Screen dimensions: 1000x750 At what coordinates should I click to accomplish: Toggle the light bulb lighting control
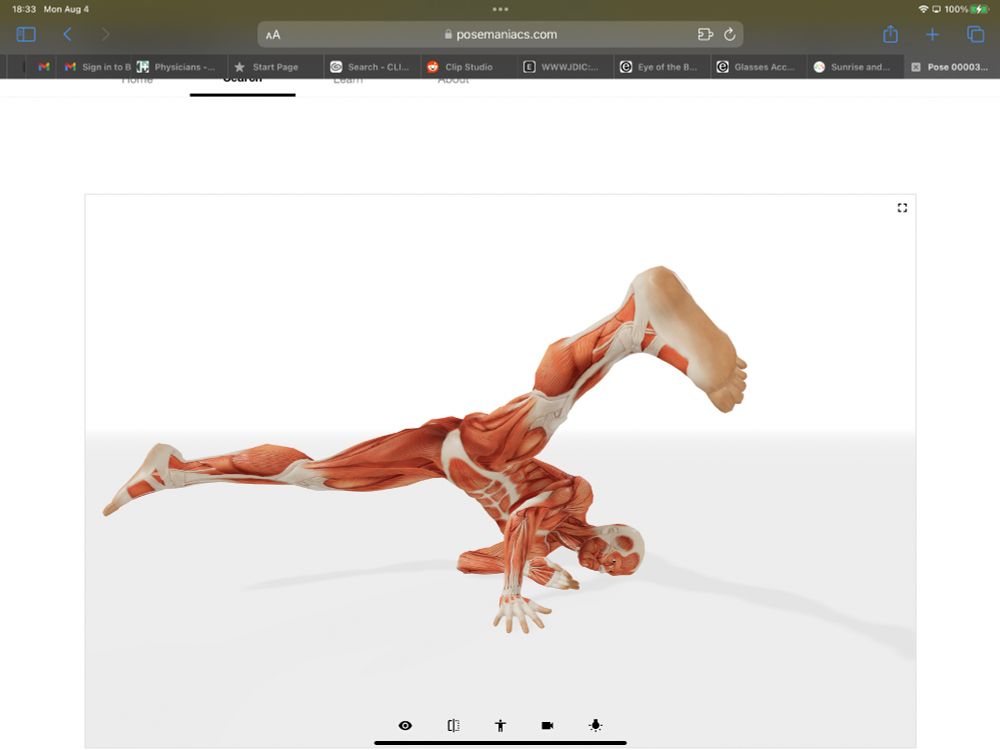tap(595, 725)
